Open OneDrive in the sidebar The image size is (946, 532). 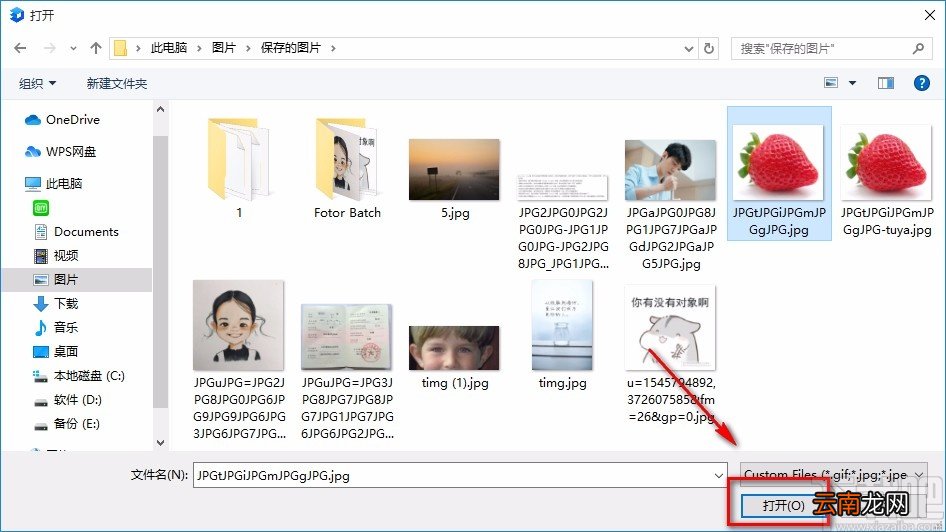pos(62,119)
